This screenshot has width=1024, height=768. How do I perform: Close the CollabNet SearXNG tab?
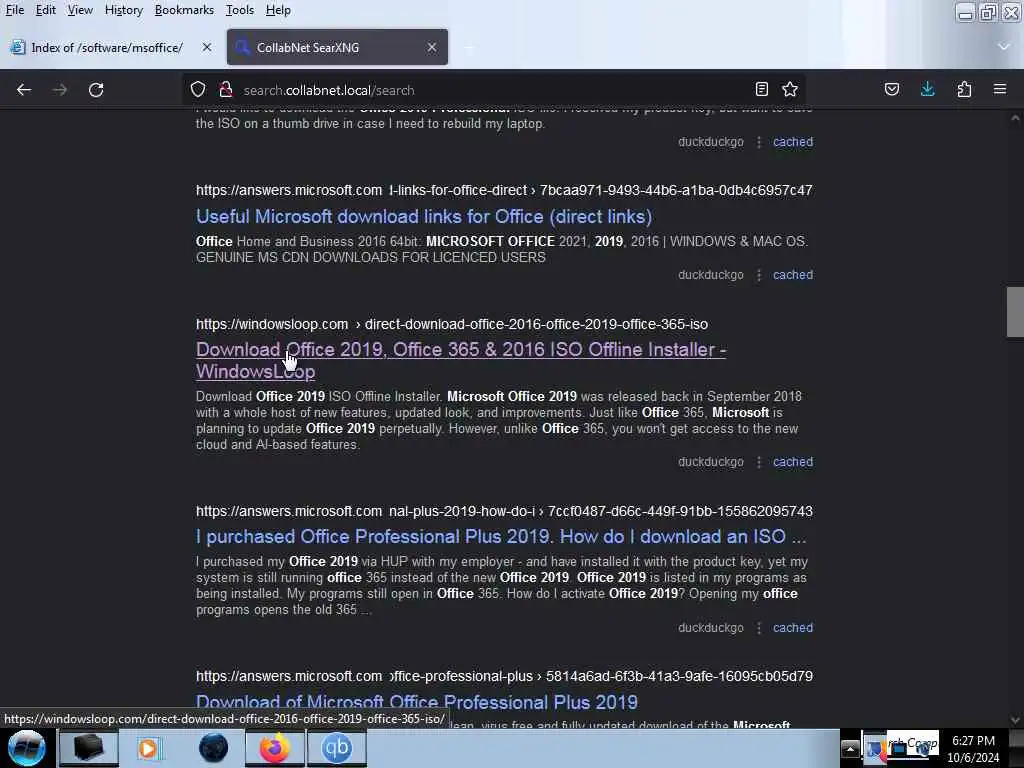point(432,47)
